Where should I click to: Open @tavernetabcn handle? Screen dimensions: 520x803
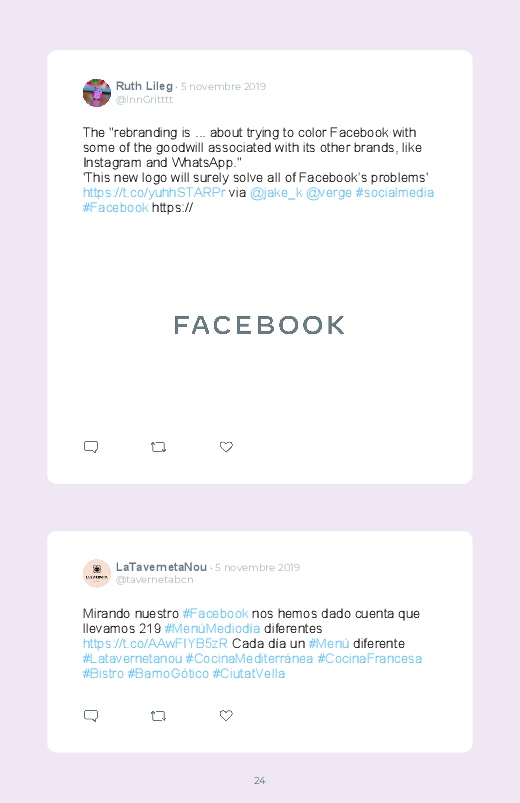[x=155, y=580]
